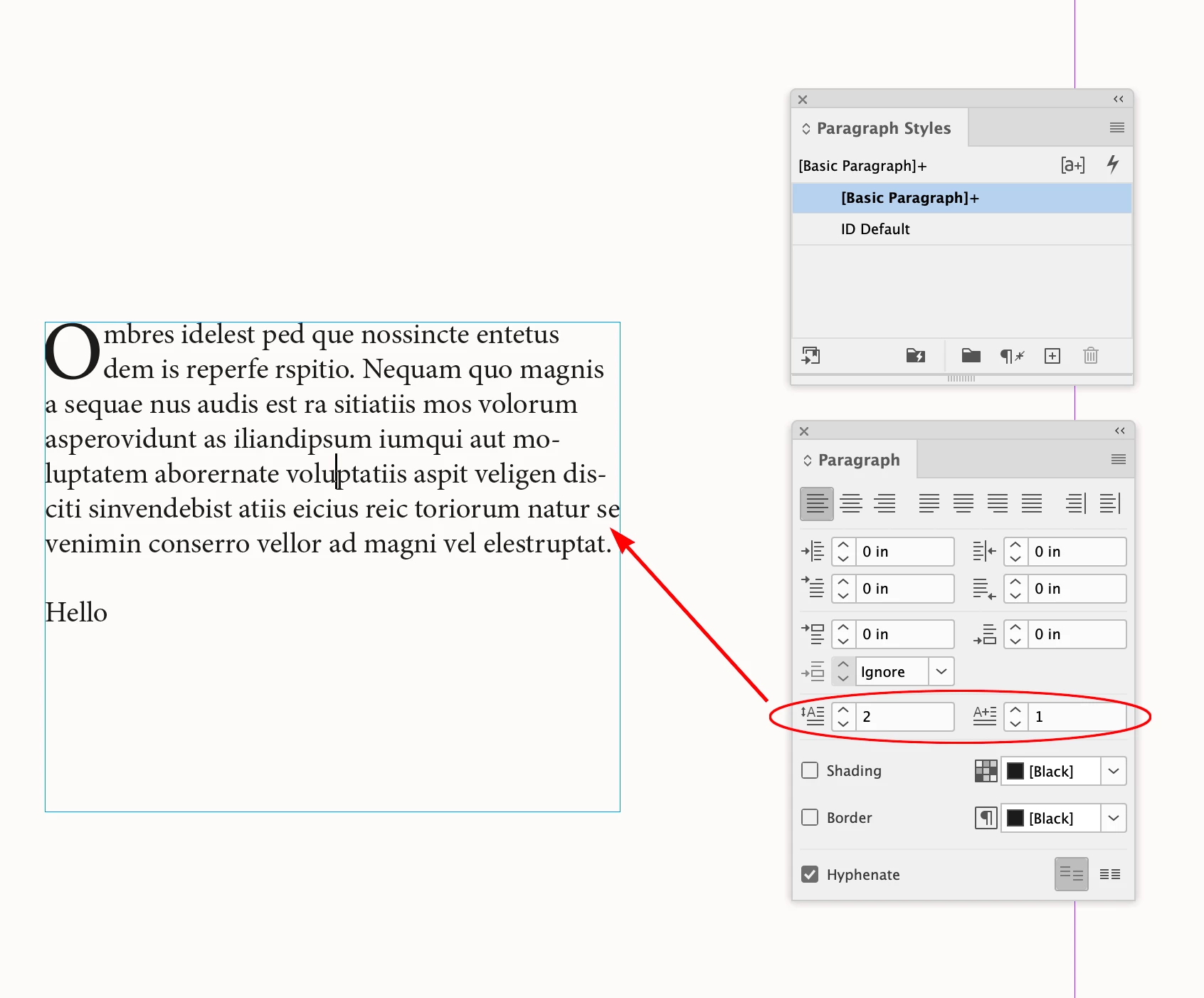Open the Paragraph panel flyout menu

[x=1119, y=460]
